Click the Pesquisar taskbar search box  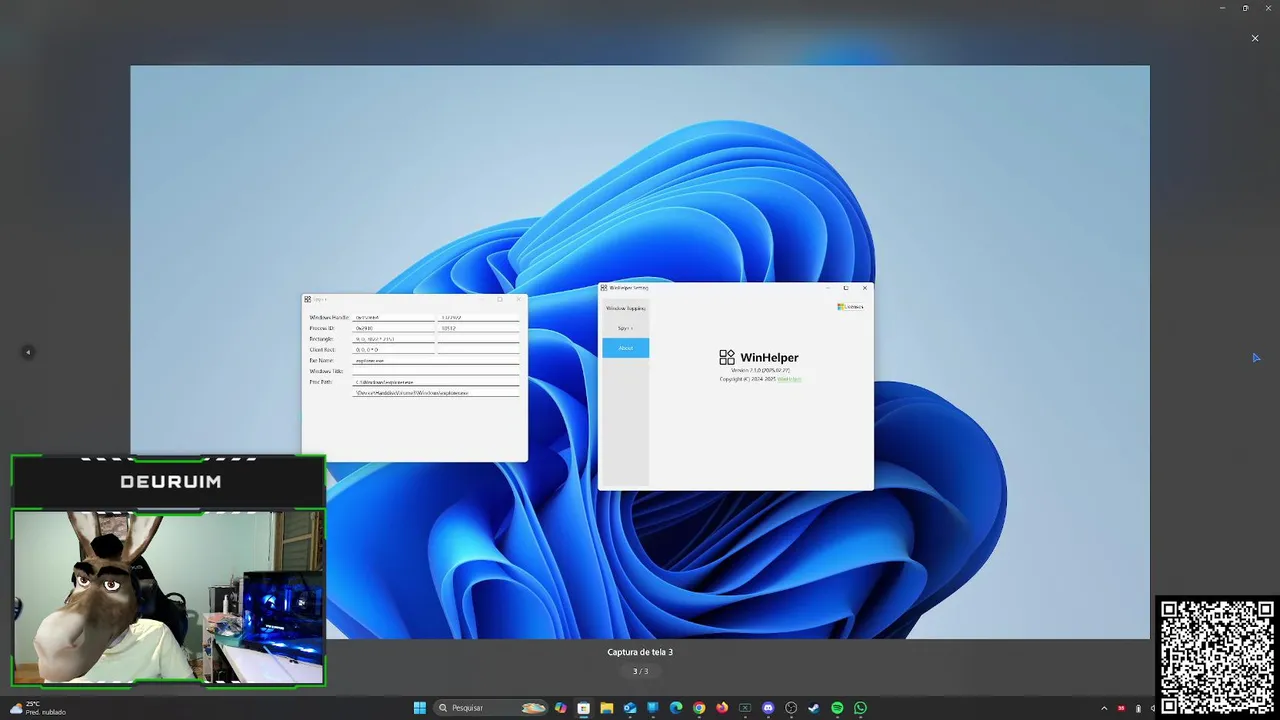pos(491,708)
